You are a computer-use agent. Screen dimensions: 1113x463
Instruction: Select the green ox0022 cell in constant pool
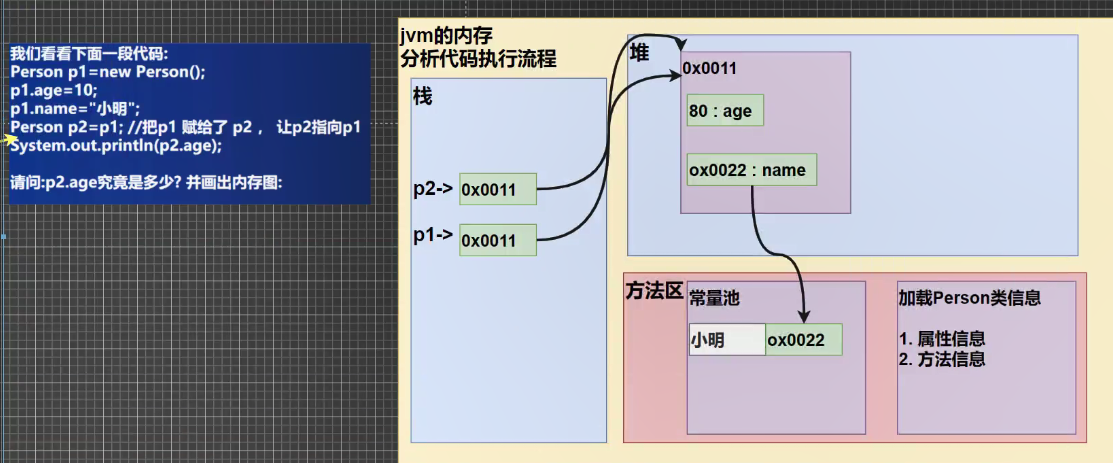pyautogui.click(x=804, y=339)
